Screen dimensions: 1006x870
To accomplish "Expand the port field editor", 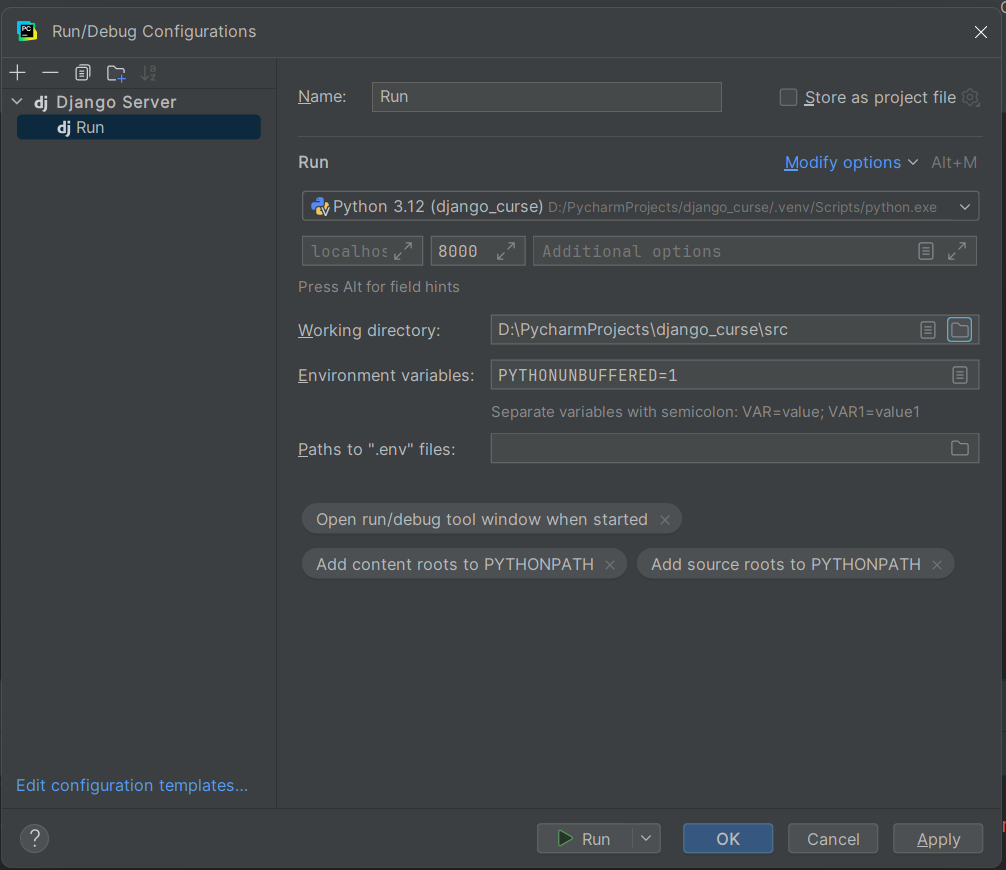I will 506,251.
